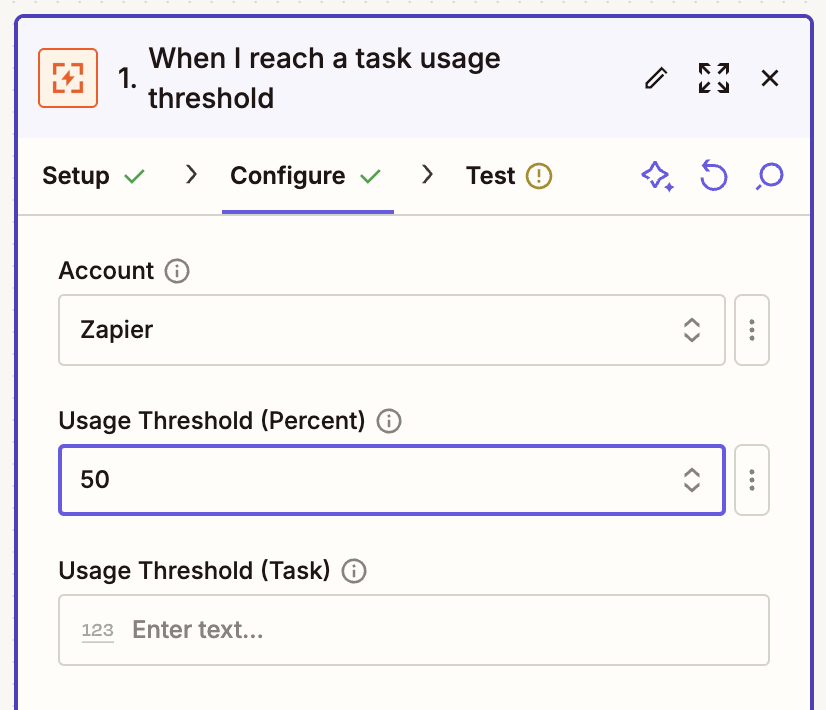Switch to the Setup tab
826x710 pixels.
[93, 176]
